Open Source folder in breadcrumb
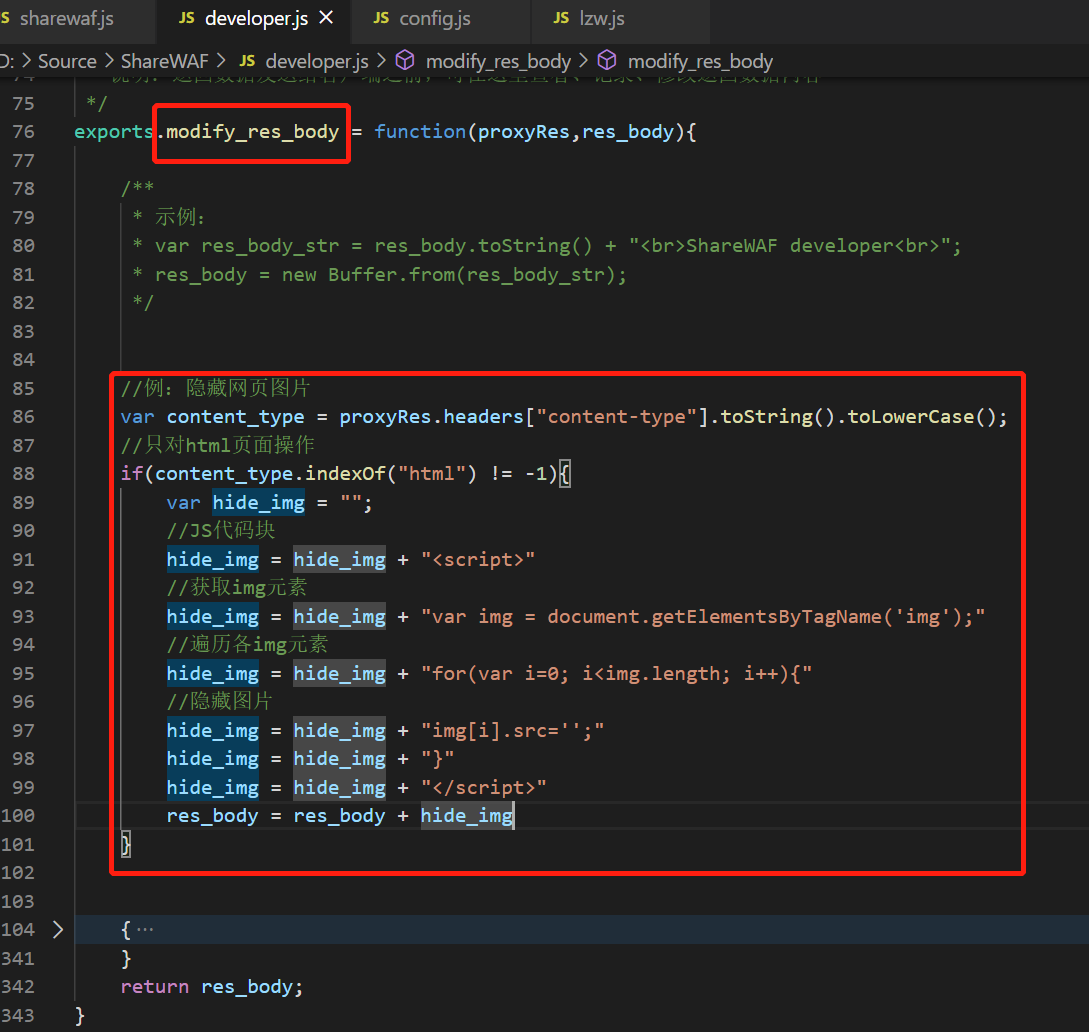 point(67,61)
